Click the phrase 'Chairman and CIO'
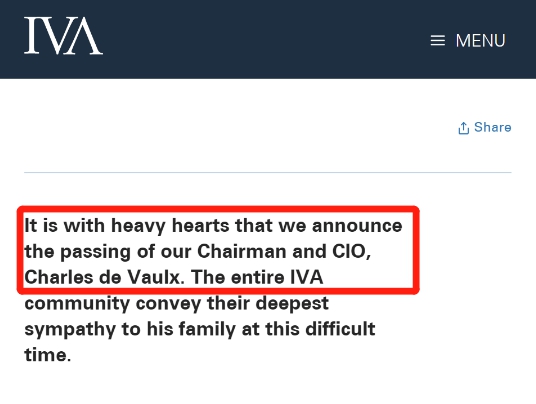 tap(284, 252)
